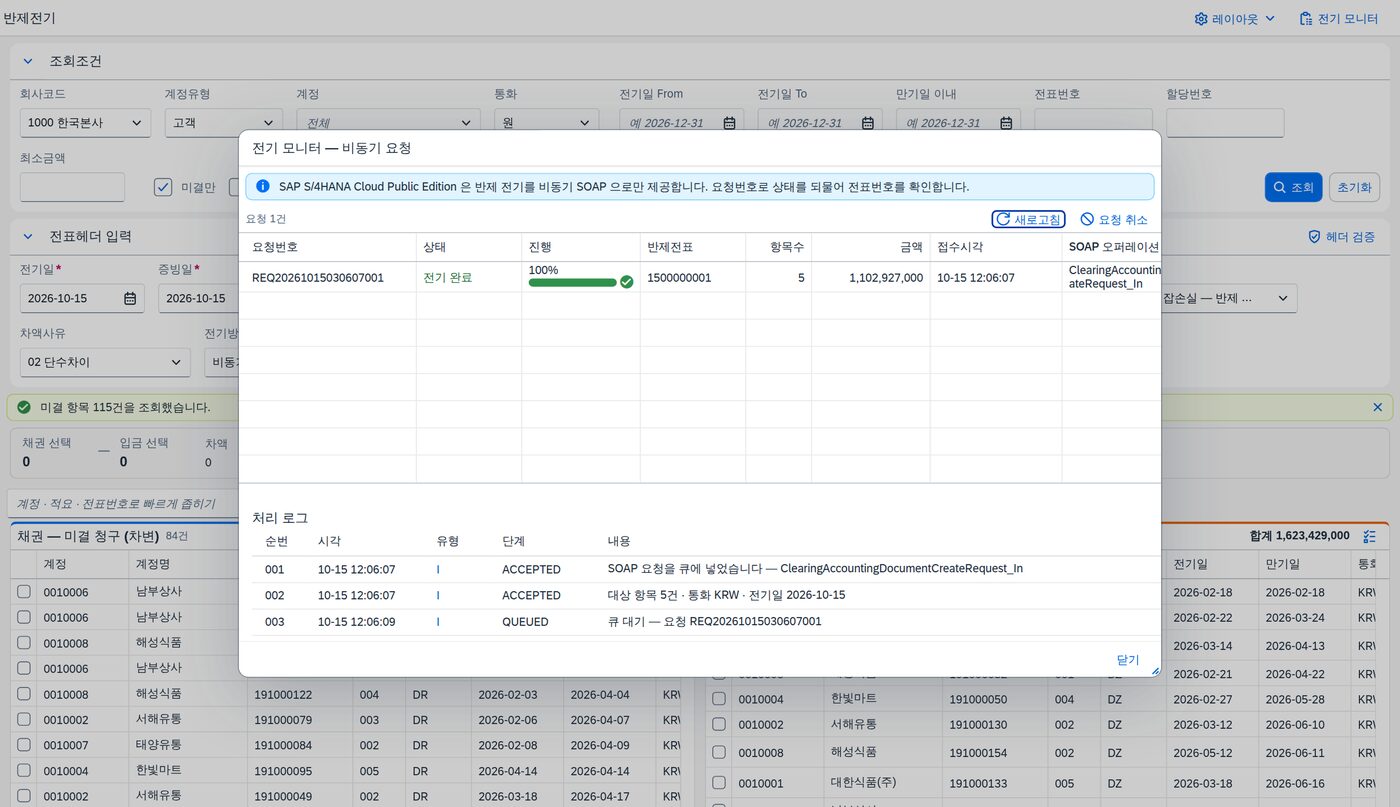Click the green completion check icon
This screenshot has width=1400, height=807.
627,282
